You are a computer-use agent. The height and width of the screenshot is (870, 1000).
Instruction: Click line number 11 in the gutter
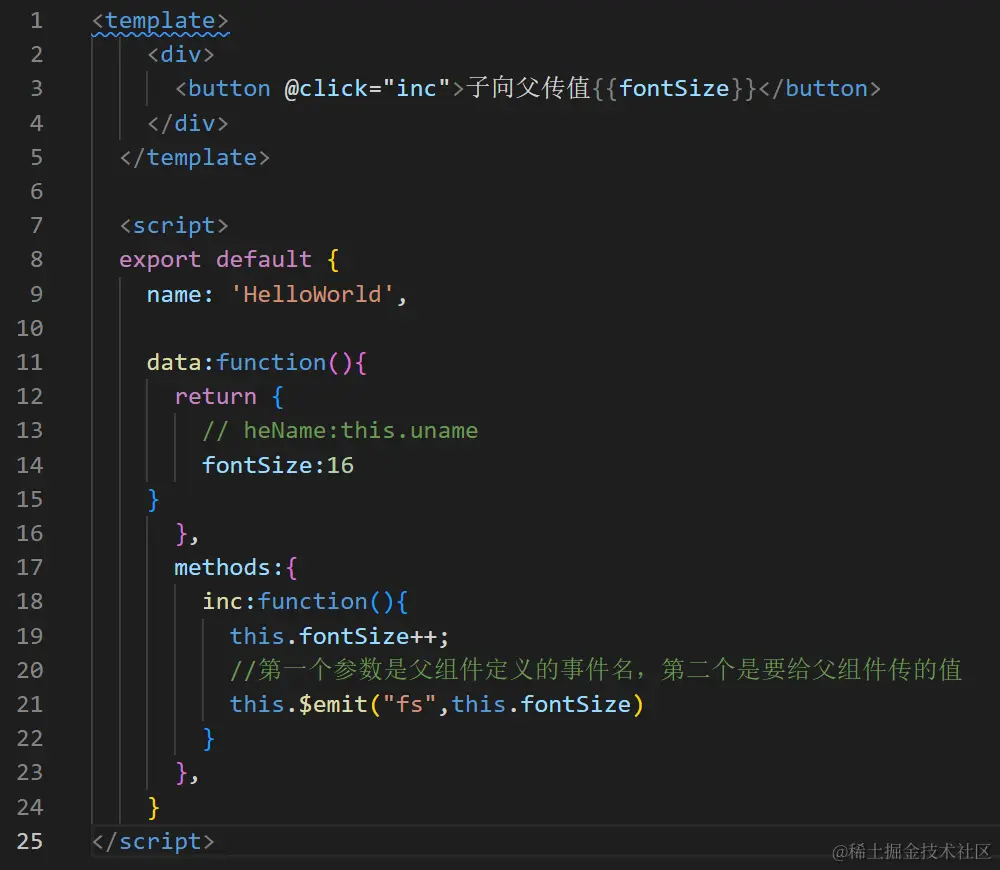[x=29, y=362]
